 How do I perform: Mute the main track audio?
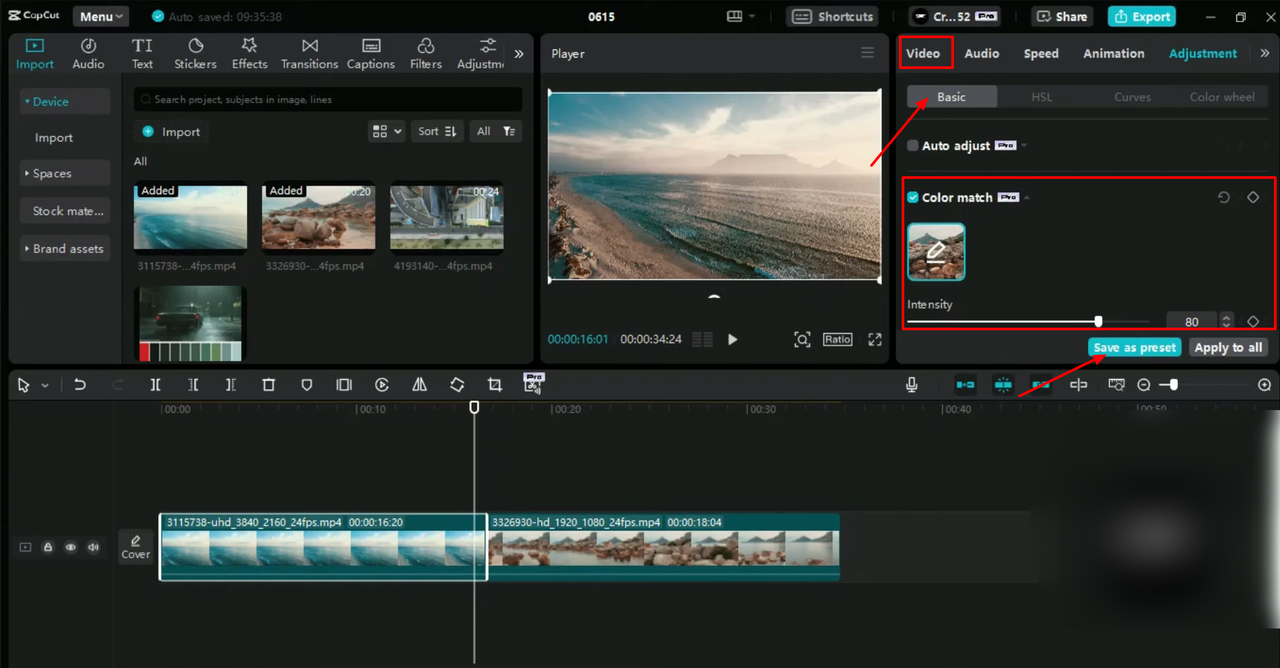click(x=94, y=548)
